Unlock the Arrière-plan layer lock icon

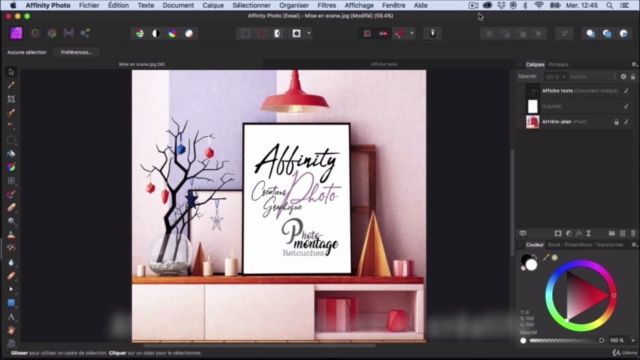[616, 122]
